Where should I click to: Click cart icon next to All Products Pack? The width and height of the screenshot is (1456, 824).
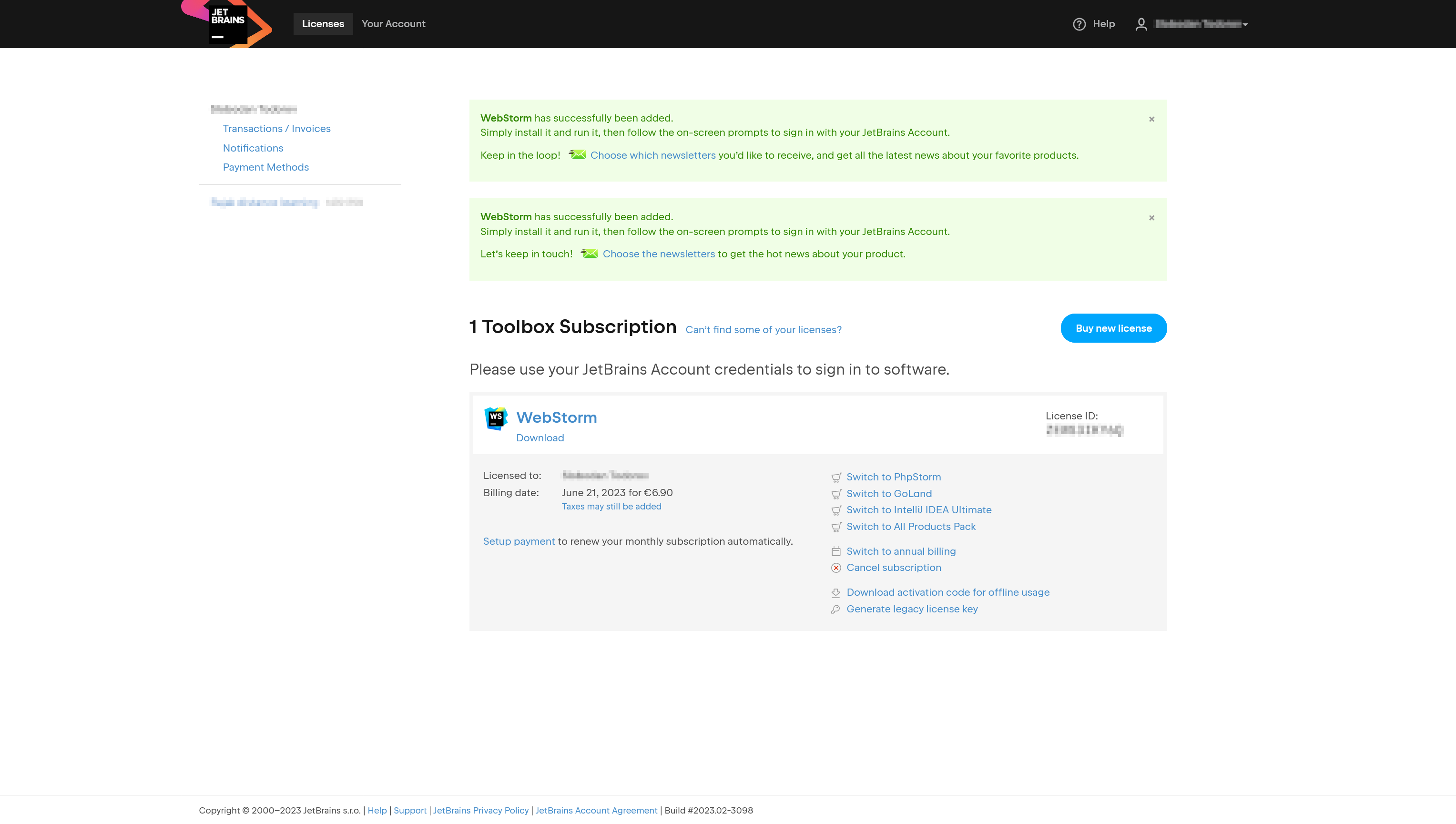tap(836, 527)
